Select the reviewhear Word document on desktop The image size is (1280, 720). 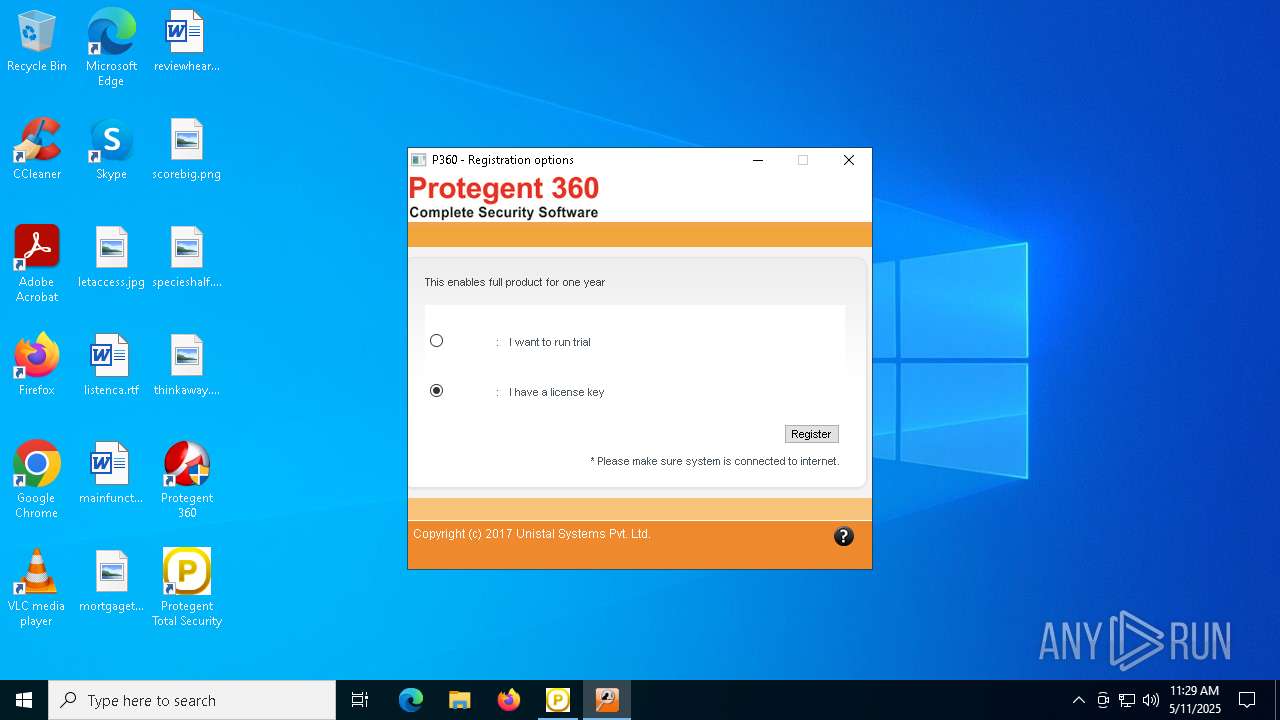point(186,42)
